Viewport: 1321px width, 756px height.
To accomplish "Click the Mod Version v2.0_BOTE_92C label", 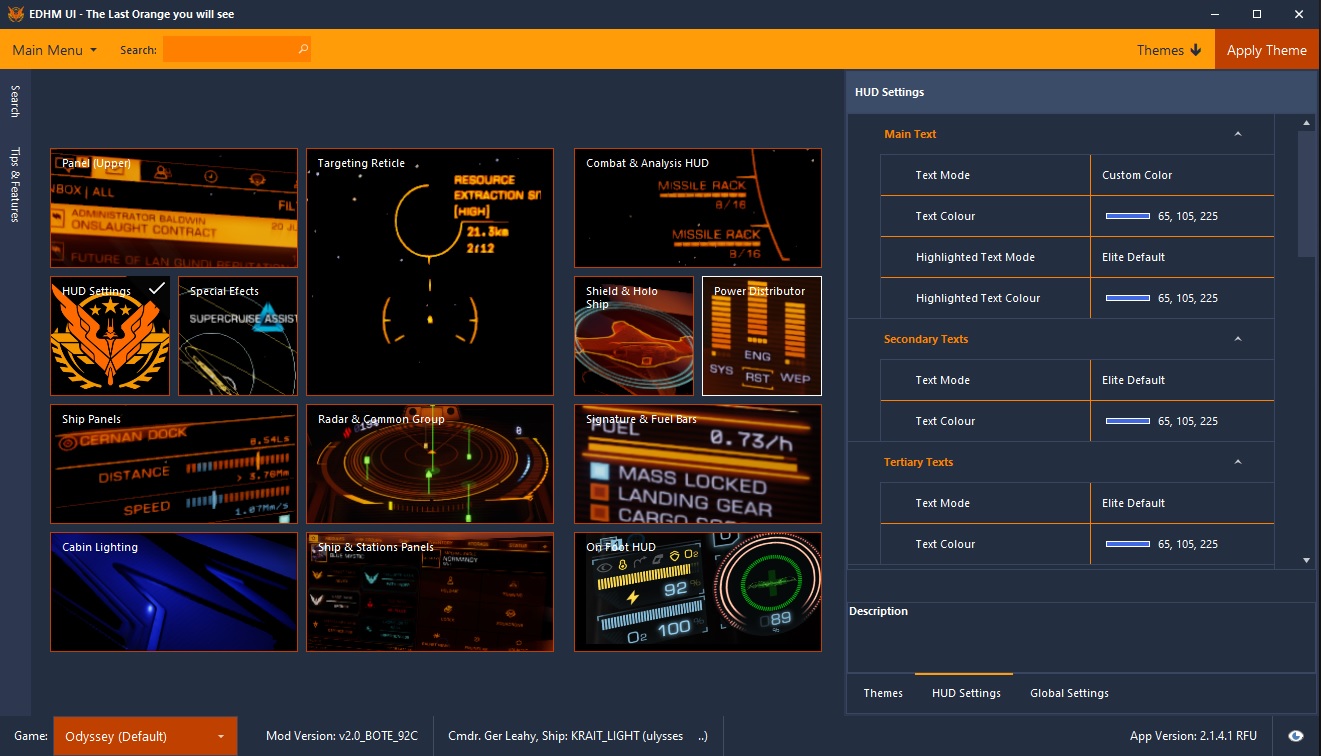I will pos(341,736).
